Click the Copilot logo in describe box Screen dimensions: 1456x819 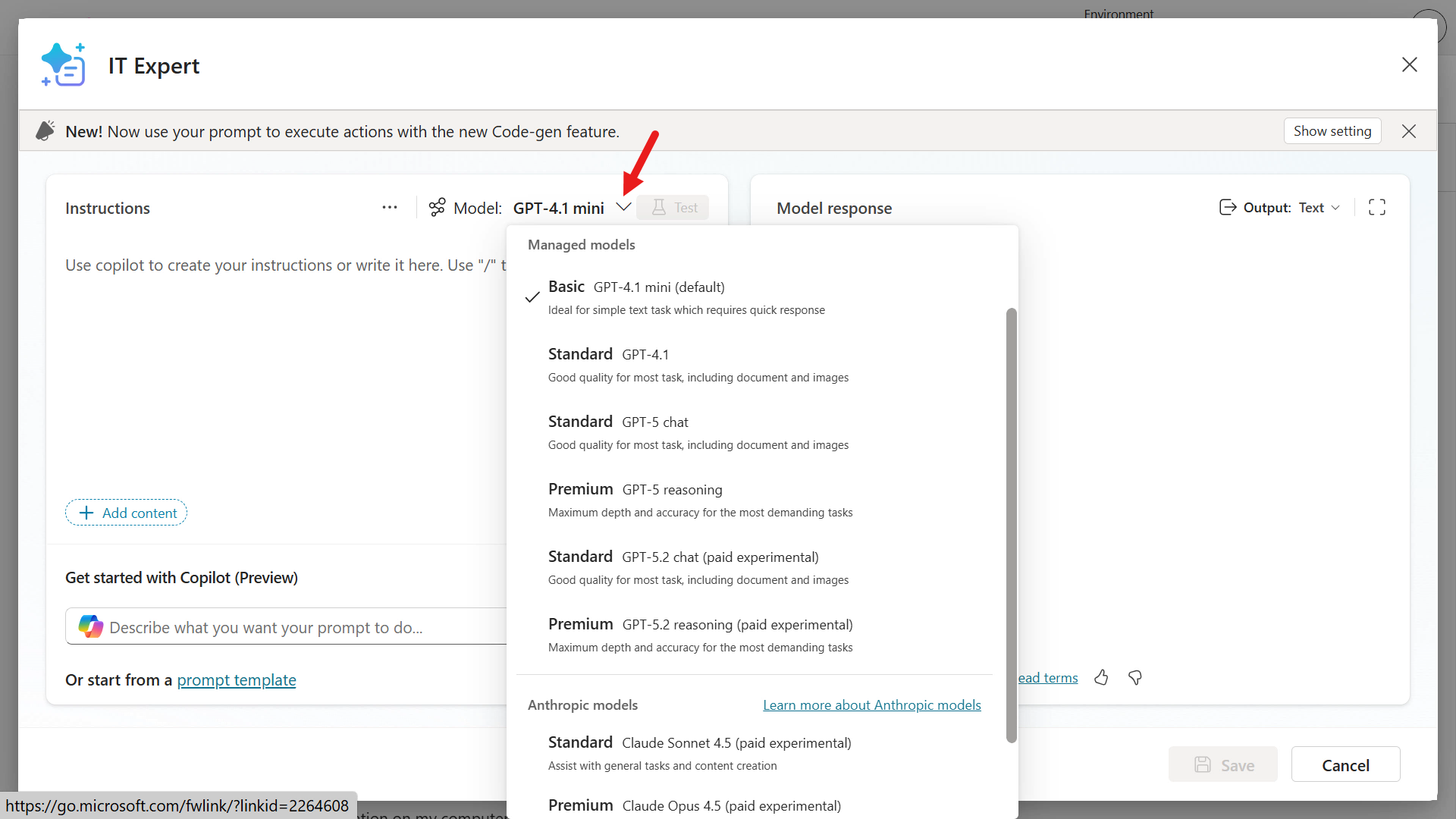point(91,626)
